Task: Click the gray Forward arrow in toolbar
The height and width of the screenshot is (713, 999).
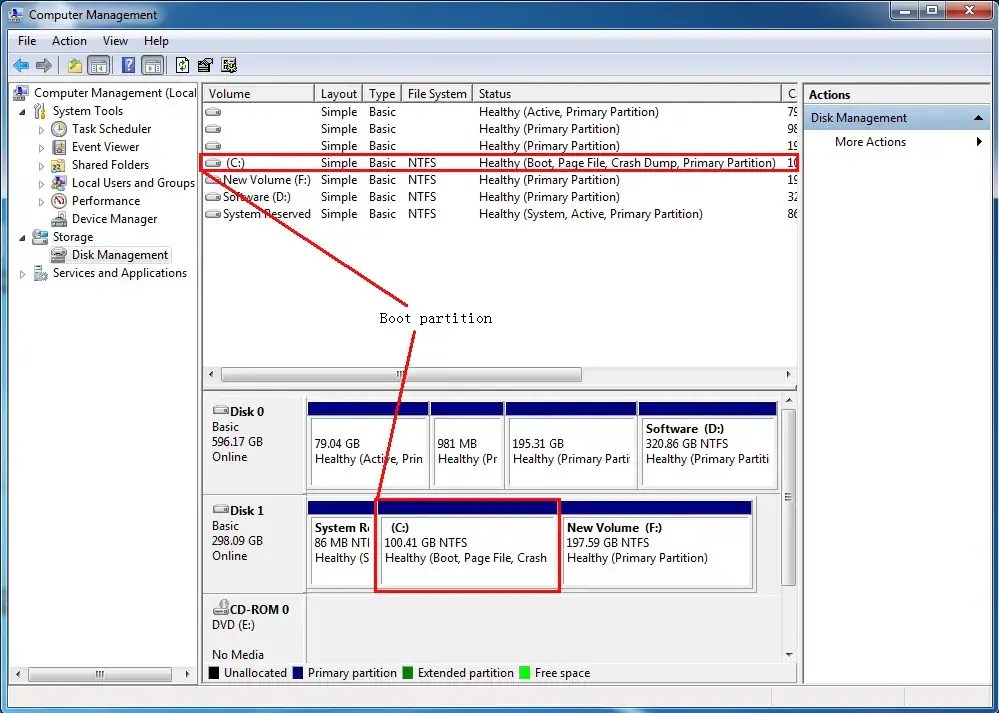Action: coord(44,65)
